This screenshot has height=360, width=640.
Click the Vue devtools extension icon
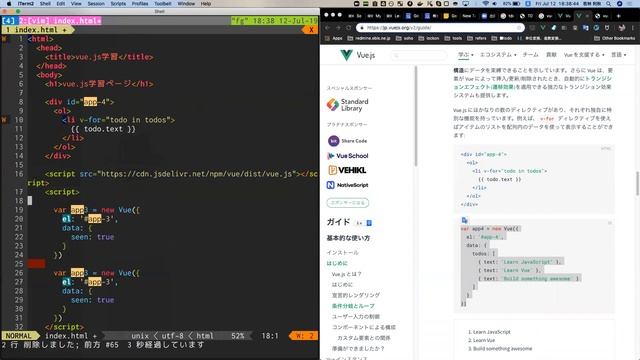tap(542, 28)
